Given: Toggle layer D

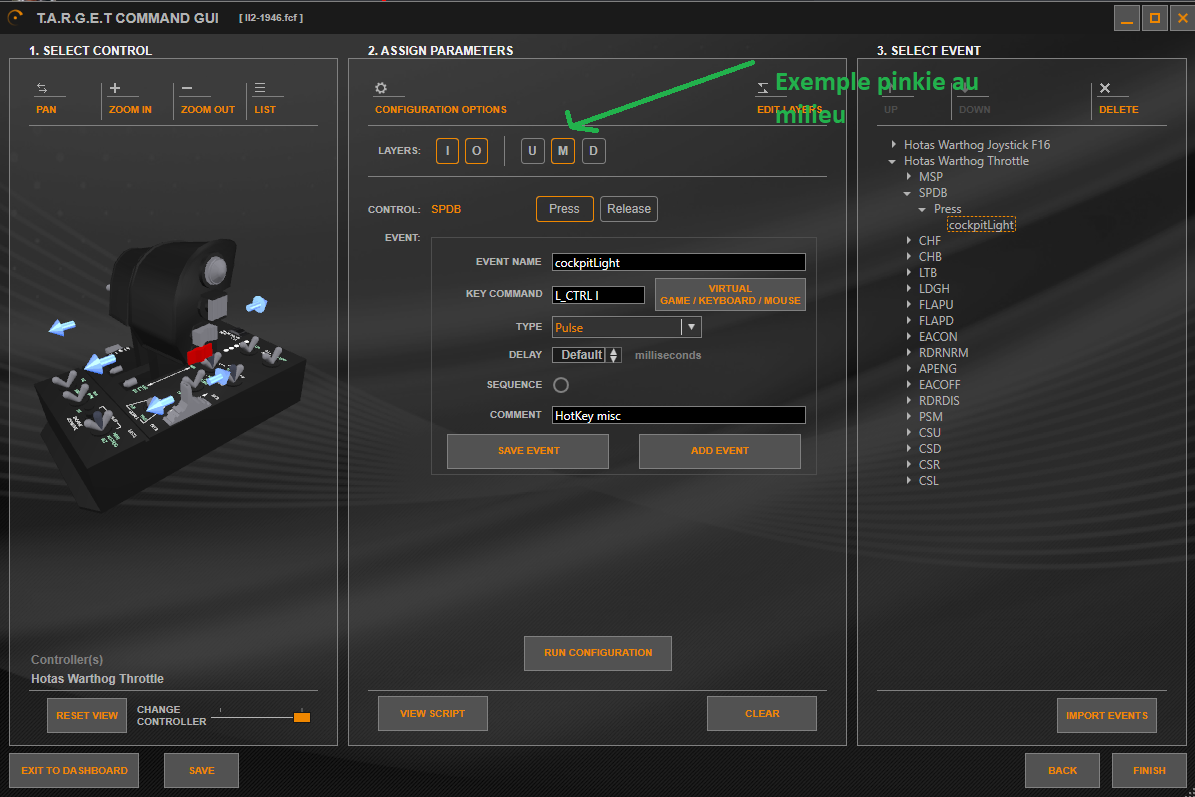Looking at the screenshot, I should click(x=594, y=151).
